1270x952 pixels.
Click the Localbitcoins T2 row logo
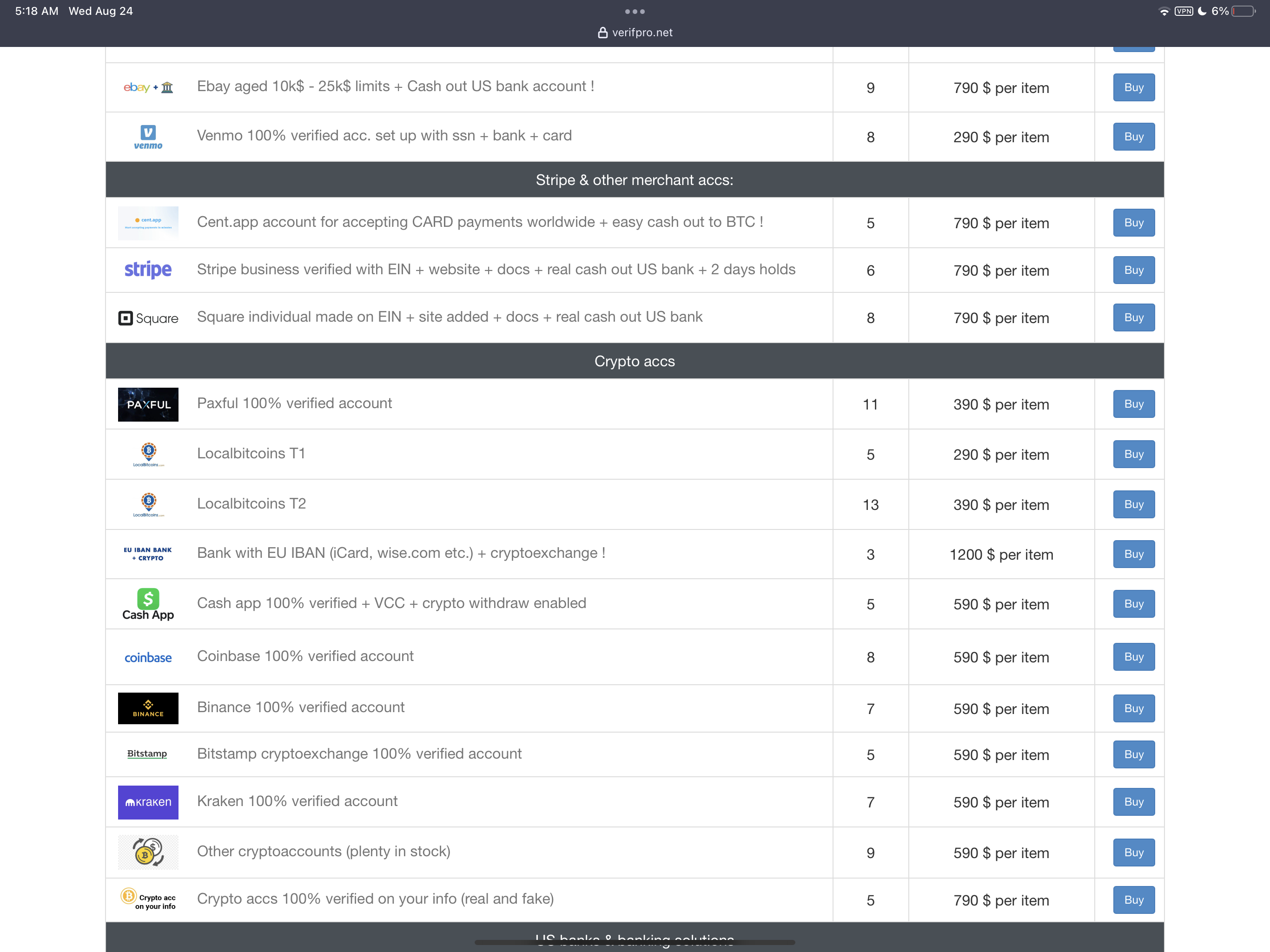(148, 504)
